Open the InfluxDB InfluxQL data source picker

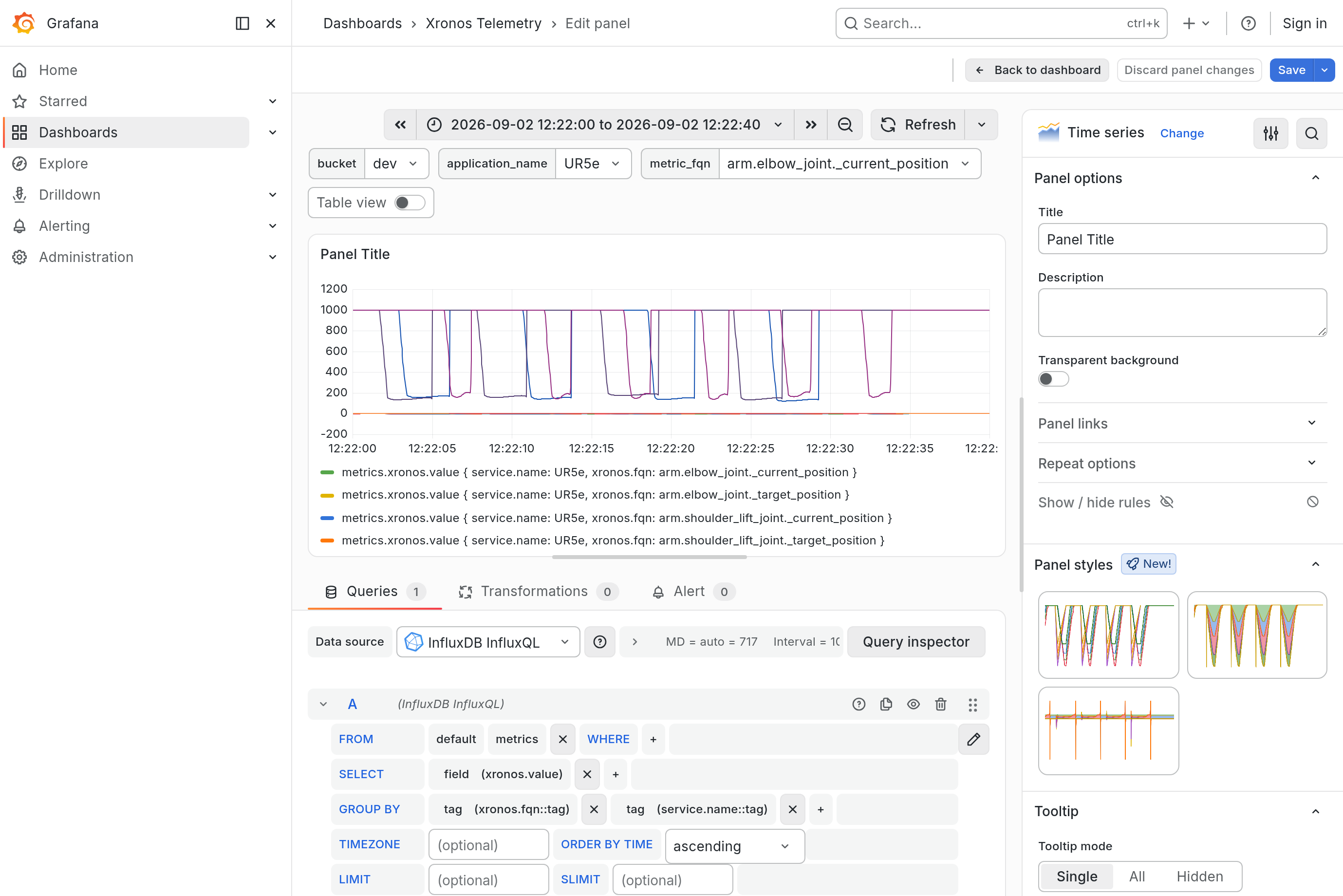coord(488,642)
